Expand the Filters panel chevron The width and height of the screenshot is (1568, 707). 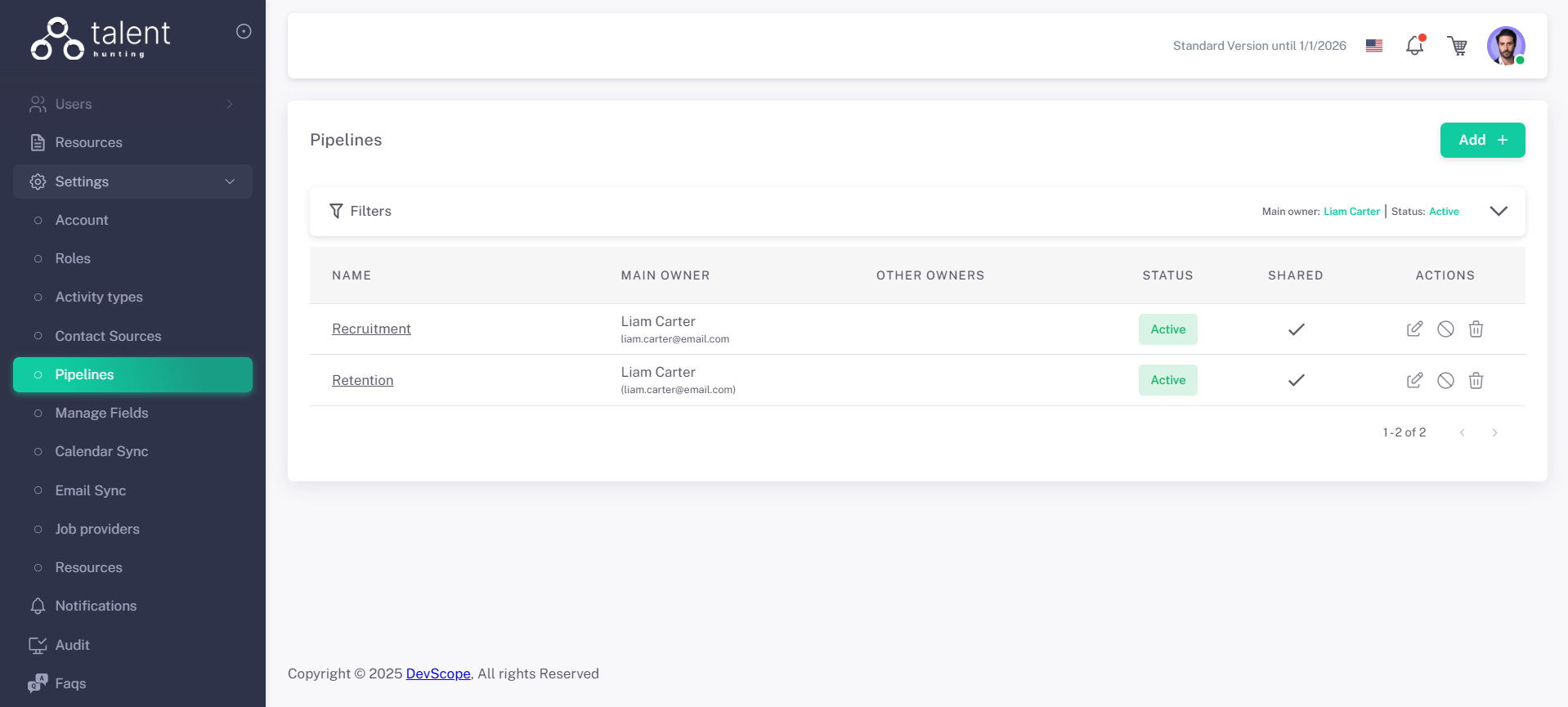click(1498, 211)
